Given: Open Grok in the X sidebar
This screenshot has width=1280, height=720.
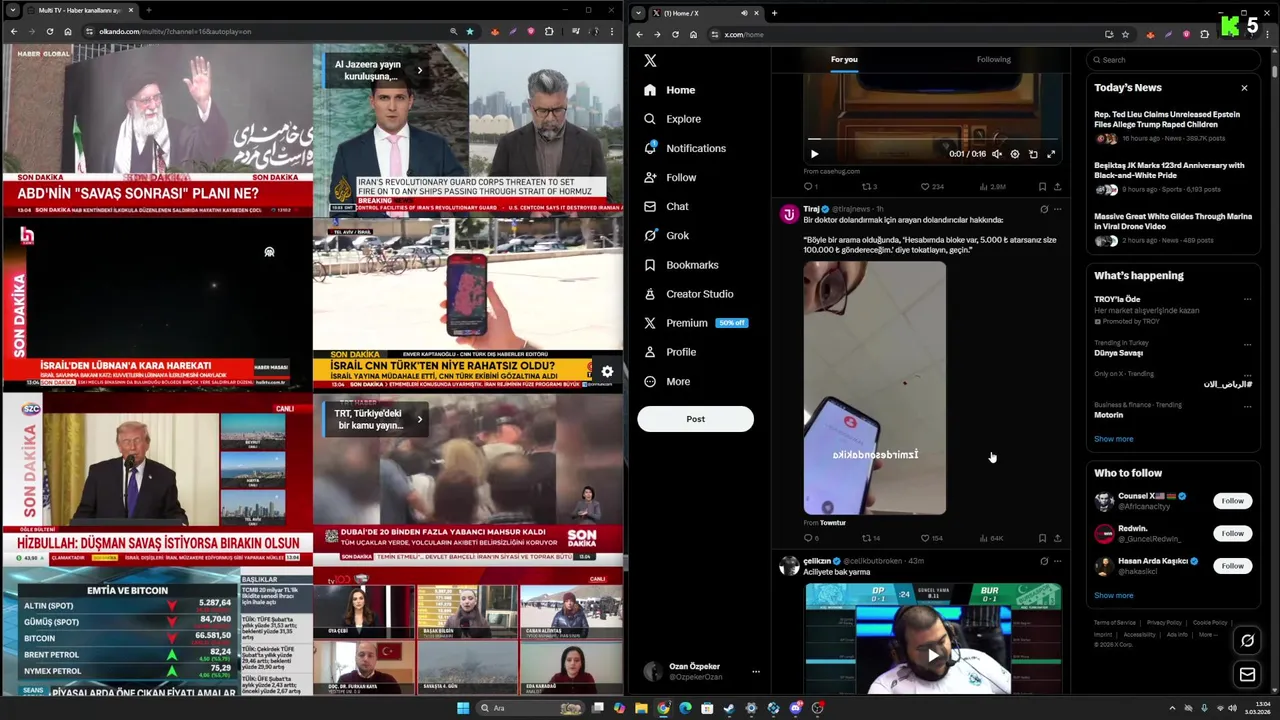Looking at the screenshot, I should tap(667, 235).
